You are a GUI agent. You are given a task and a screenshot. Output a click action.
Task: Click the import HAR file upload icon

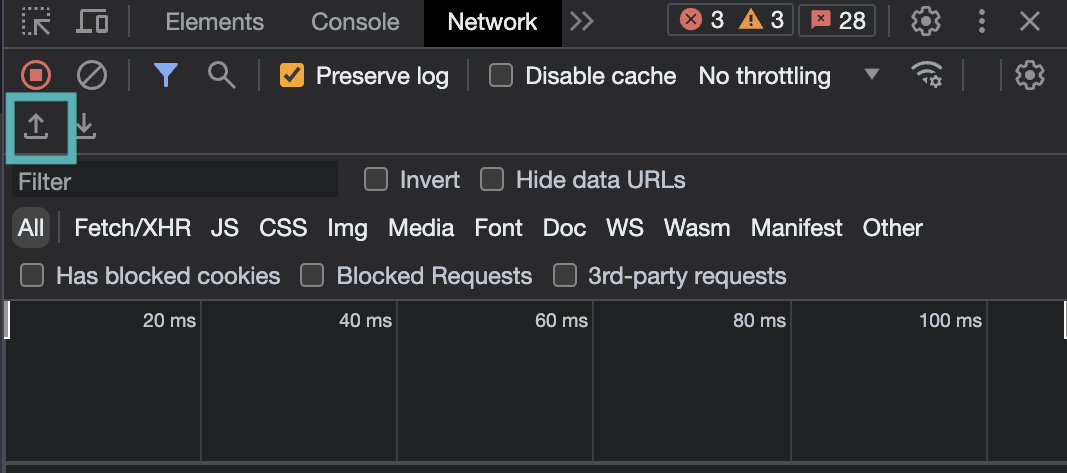click(x=37, y=126)
